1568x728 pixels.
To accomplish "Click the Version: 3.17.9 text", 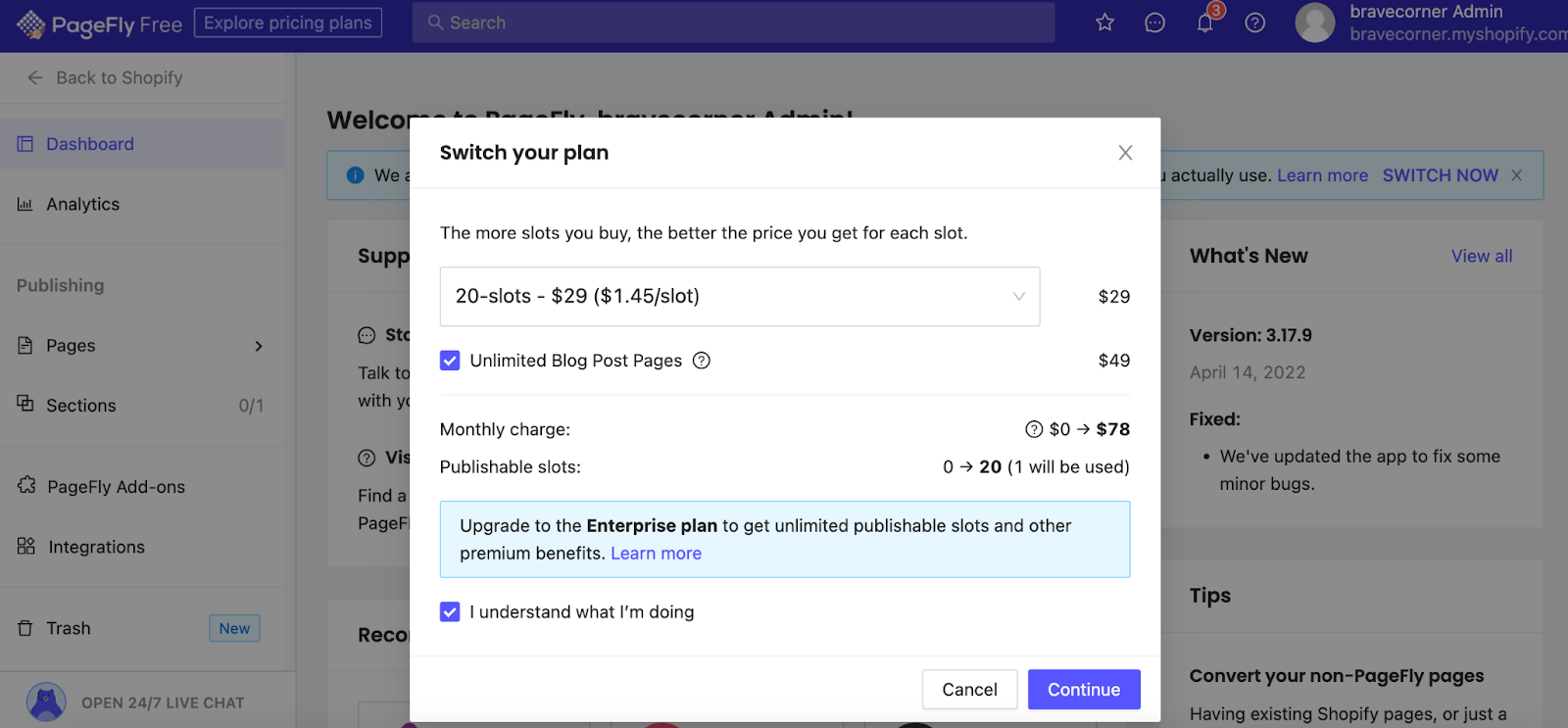I will tap(1250, 335).
